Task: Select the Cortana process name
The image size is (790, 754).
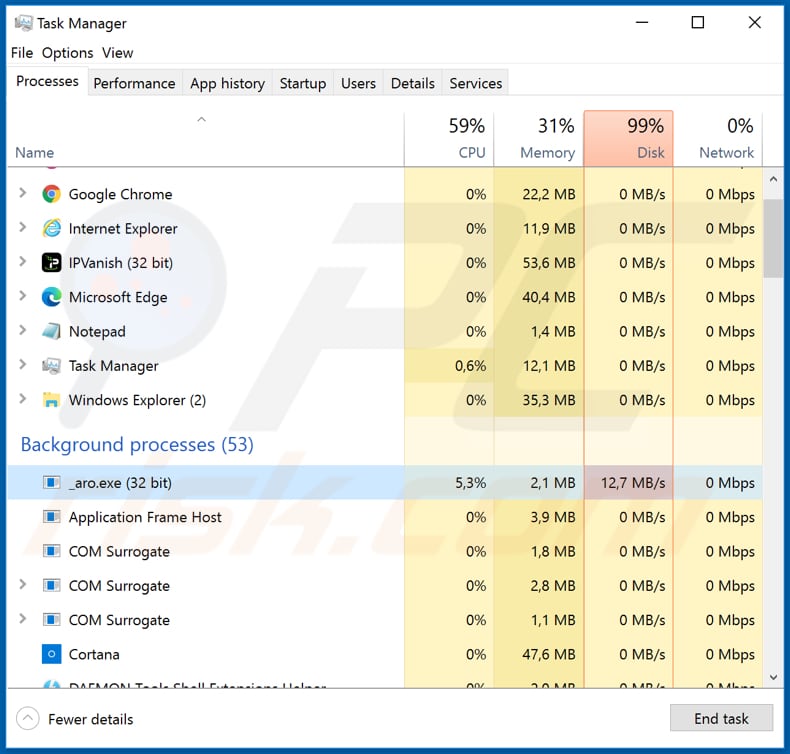Action: pyautogui.click(x=94, y=654)
